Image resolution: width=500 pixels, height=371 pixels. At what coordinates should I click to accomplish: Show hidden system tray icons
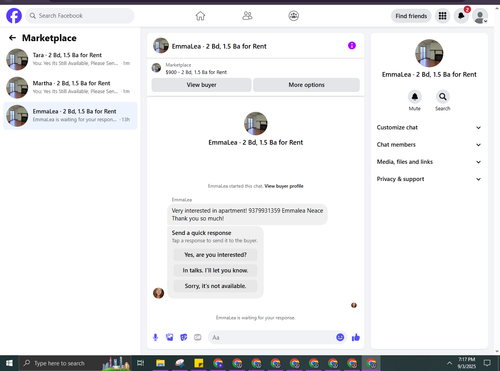point(449,363)
